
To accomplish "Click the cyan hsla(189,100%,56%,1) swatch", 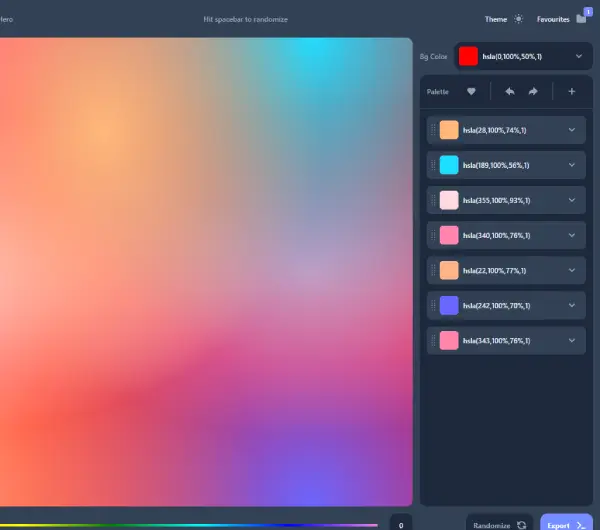I will click(x=449, y=165).
